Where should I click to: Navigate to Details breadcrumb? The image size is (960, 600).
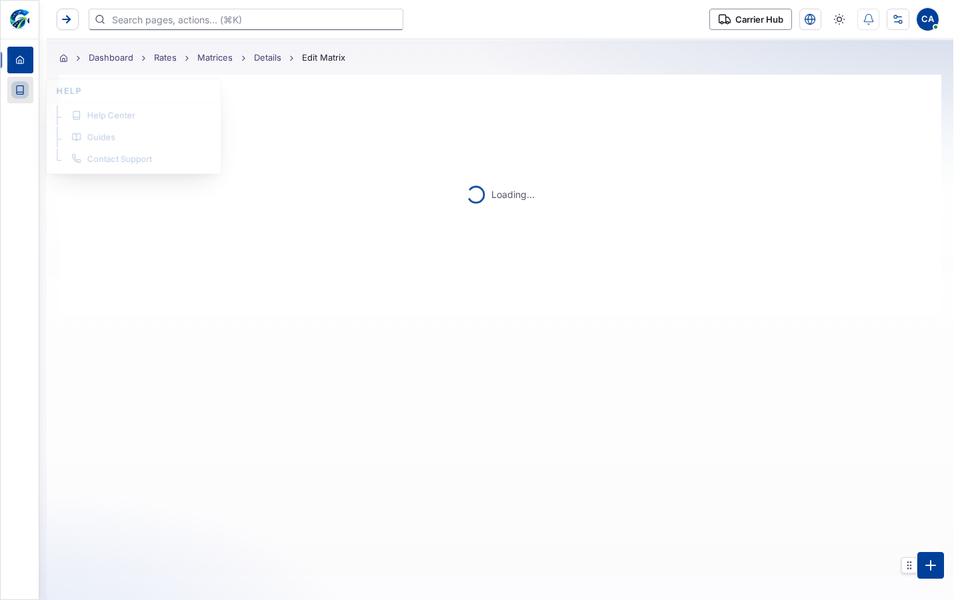268,58
